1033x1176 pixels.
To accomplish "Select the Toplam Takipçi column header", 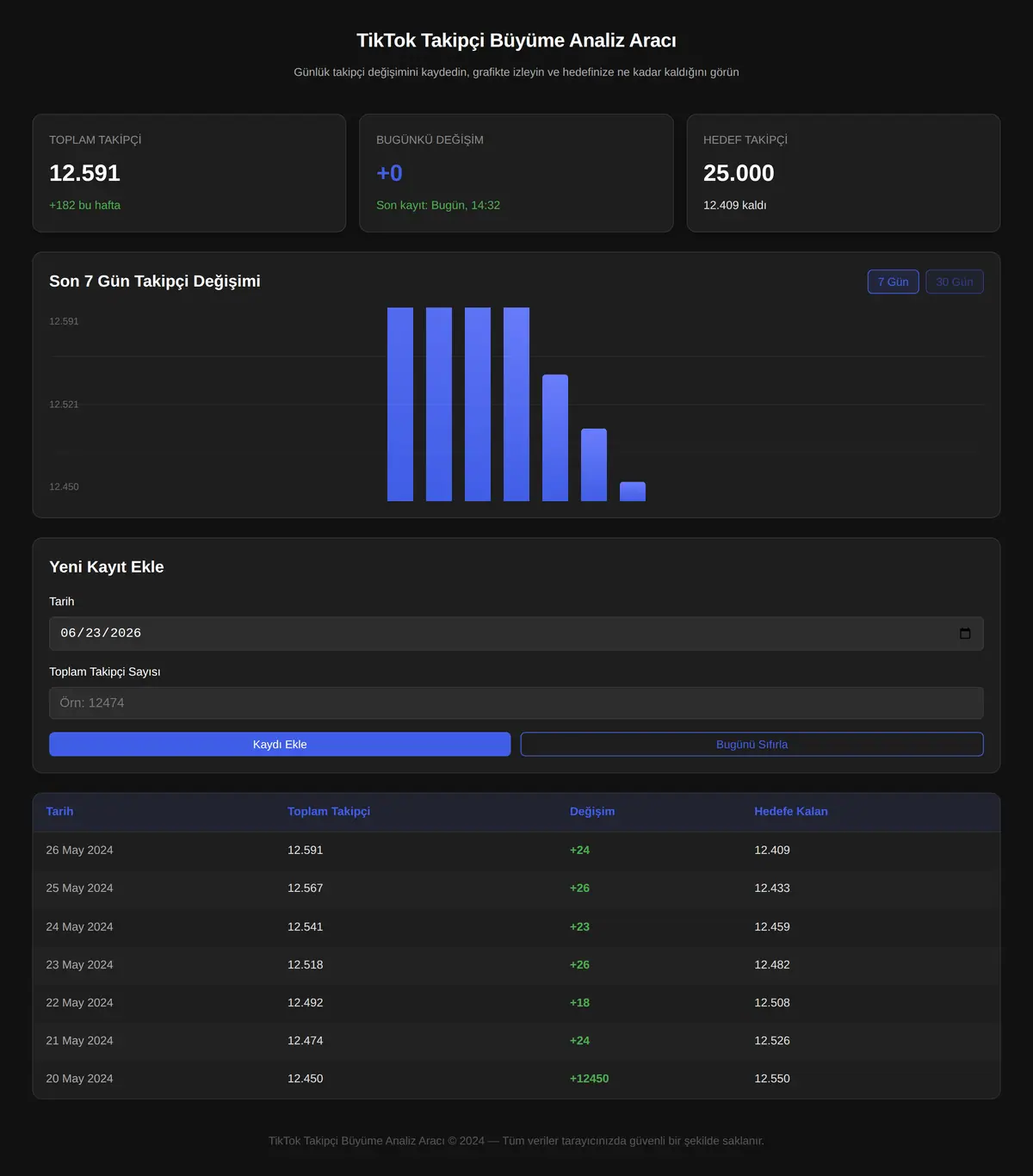I will [329, 812].
